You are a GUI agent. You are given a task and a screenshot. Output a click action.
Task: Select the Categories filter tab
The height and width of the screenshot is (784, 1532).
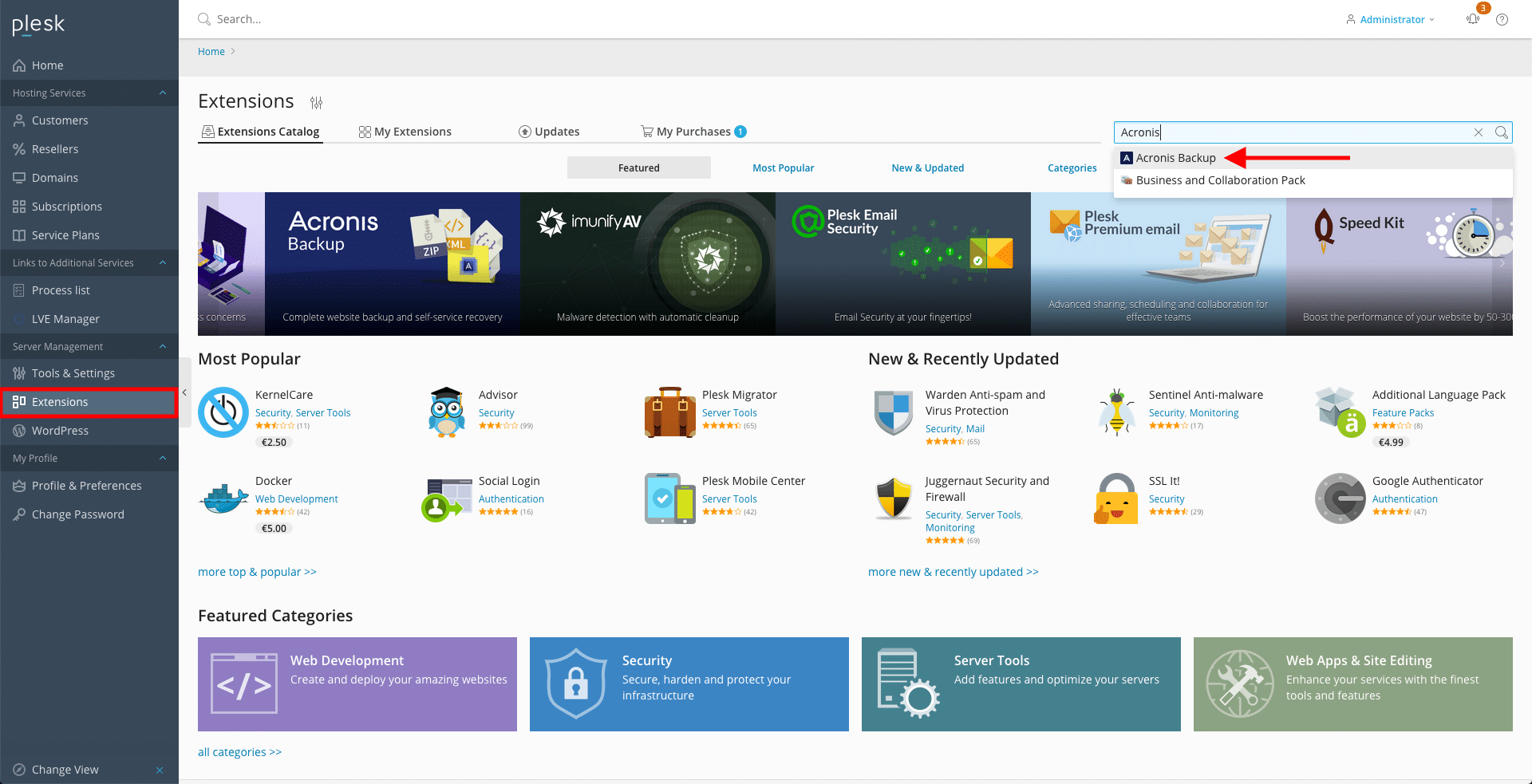pos(1072,167)
